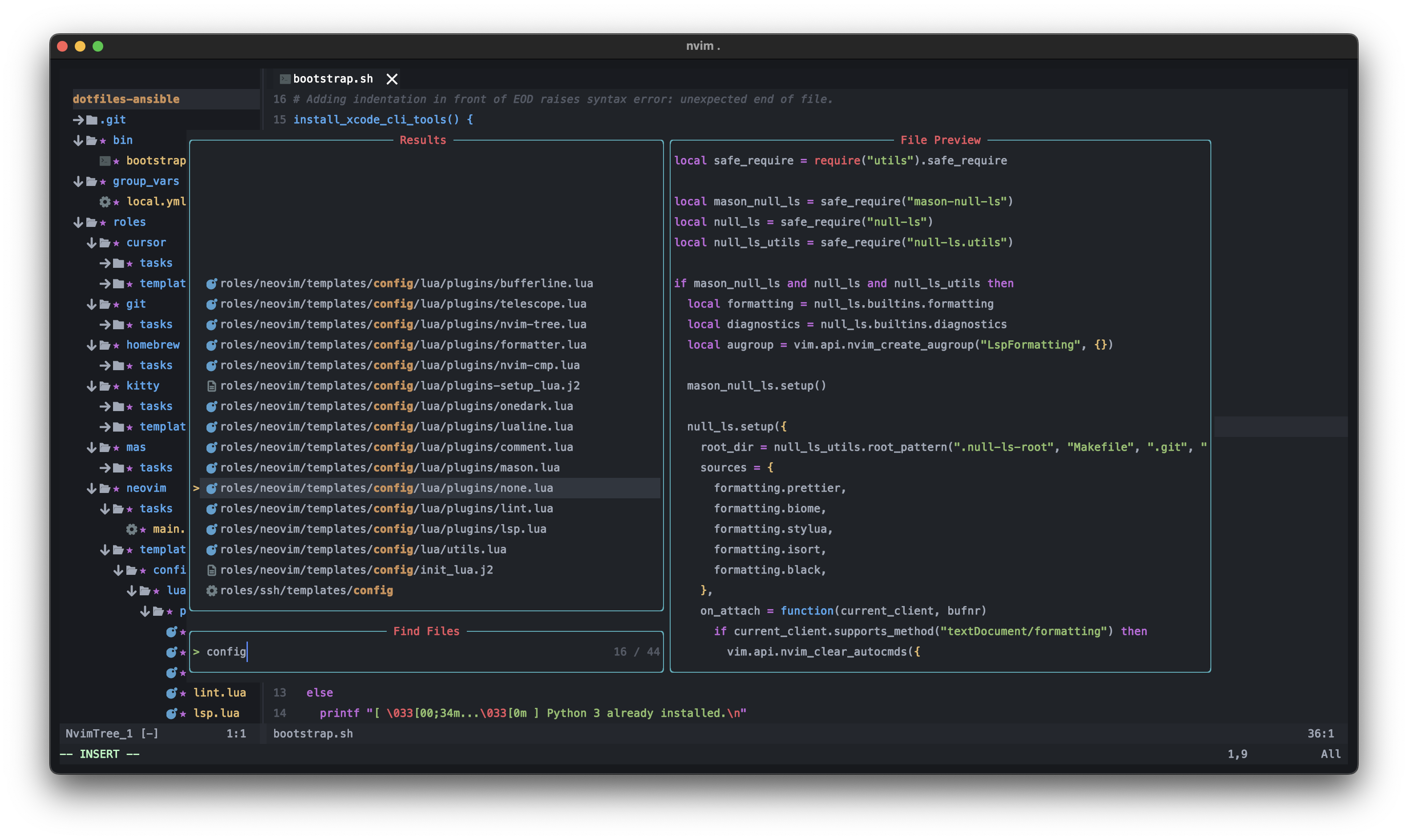
Task: Click the Results panel title
Action: tap(423, 141)
